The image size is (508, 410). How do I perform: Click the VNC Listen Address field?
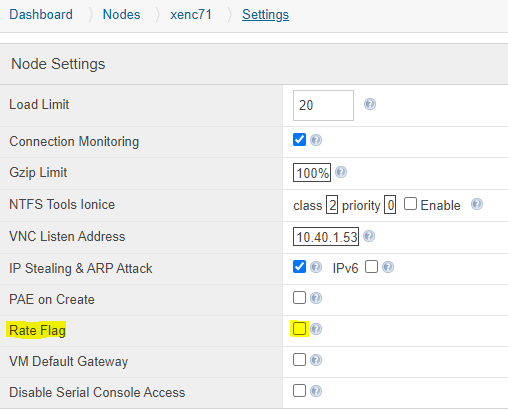pyautogui.click(x=326, y=237)
